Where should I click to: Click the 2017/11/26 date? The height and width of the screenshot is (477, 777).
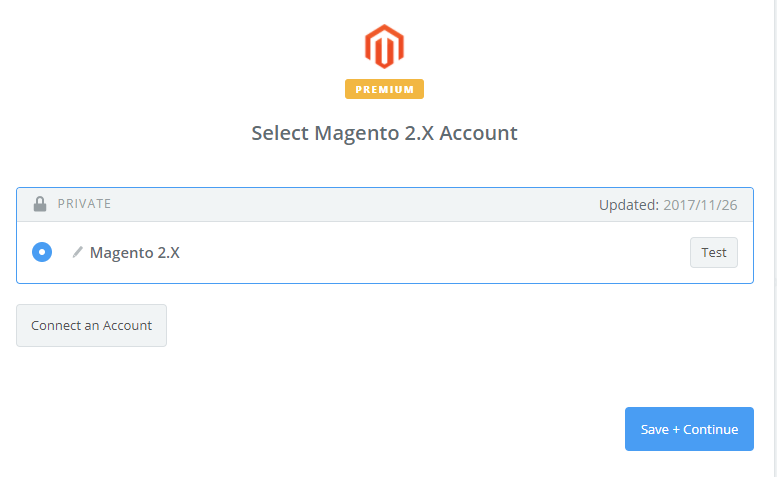[x=700, y=205]
